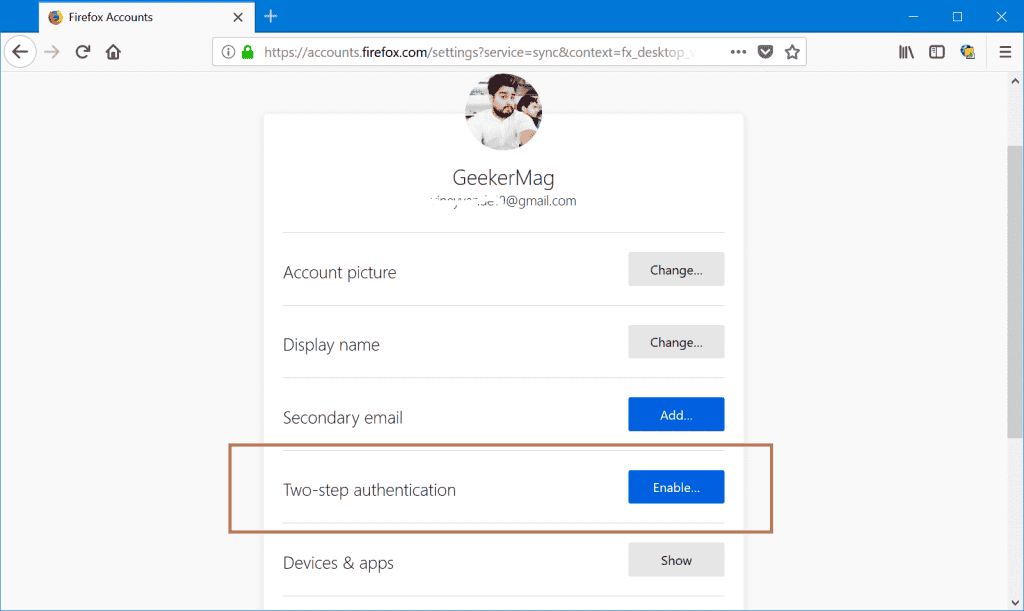Add a secondary email
Viewport: 1024px width, 611px height.
pos(676,415)
